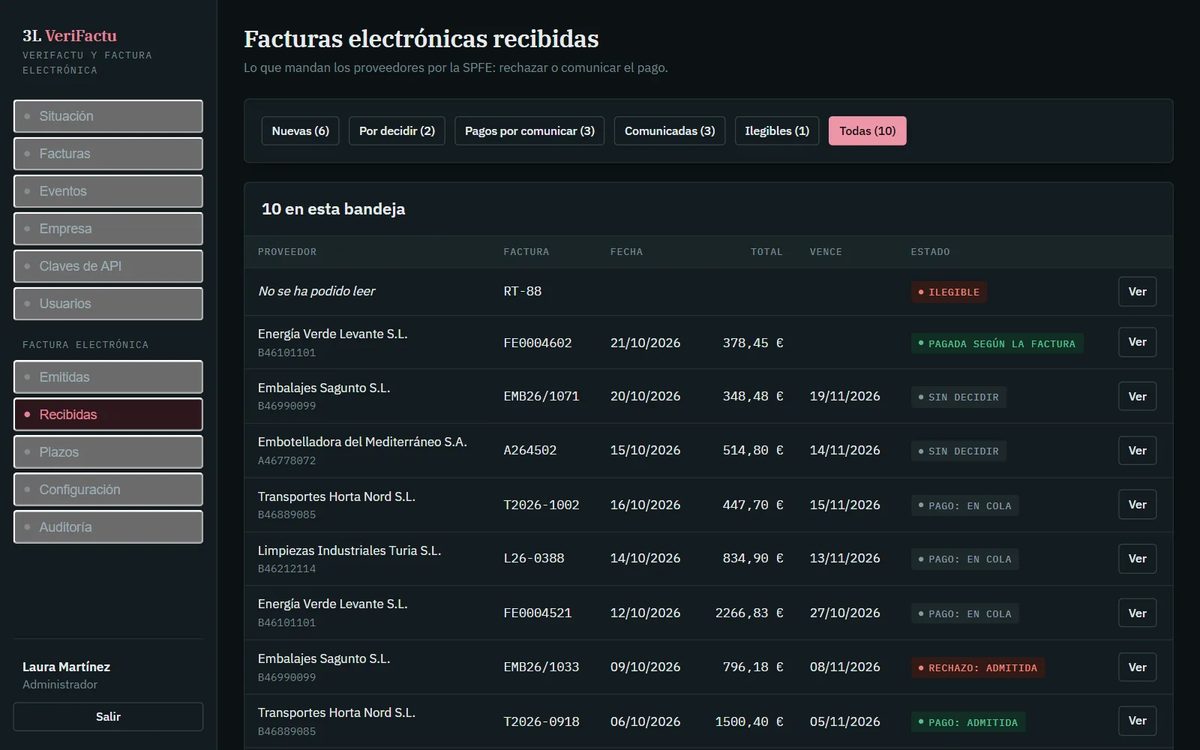Go to Facturas section
The width and height of the screenshot is (1200, 750).
pos(108,154)
